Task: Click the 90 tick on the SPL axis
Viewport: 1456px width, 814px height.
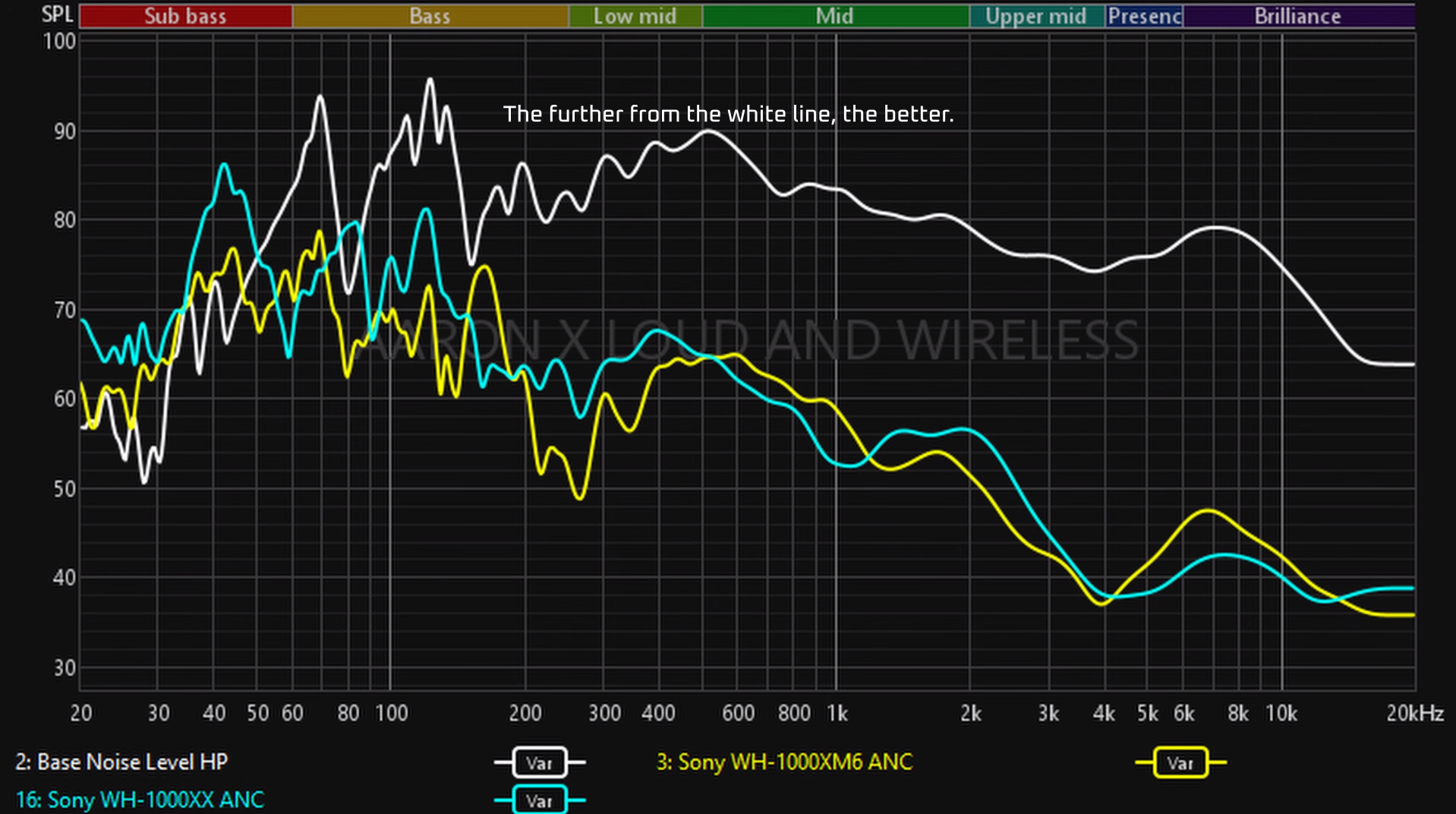Action: [65, 131]
